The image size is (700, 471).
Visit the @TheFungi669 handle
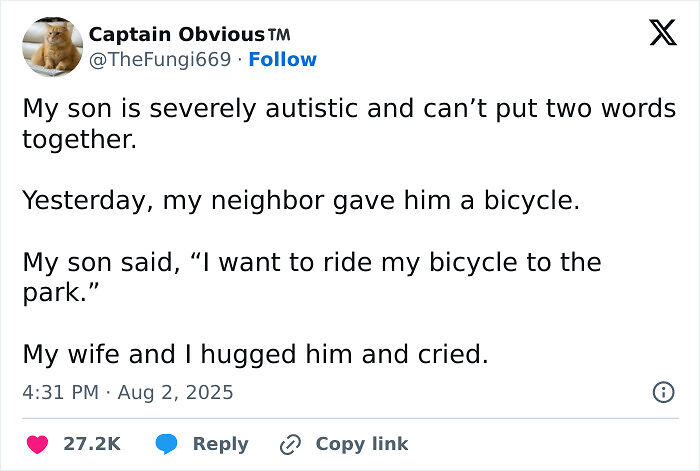162,60
